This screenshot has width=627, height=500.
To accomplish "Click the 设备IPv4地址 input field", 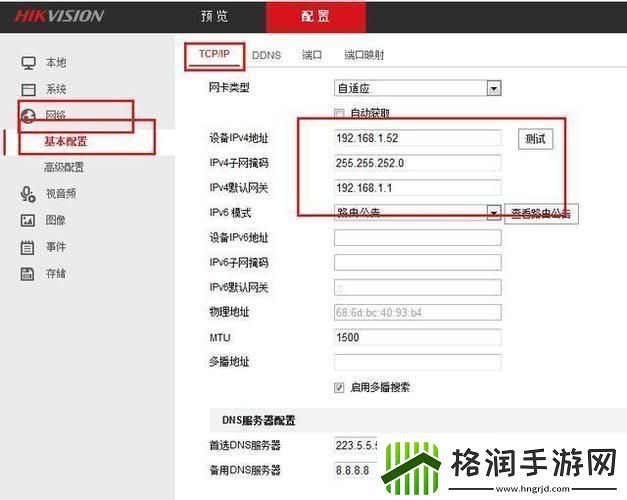I will [416, 138].
